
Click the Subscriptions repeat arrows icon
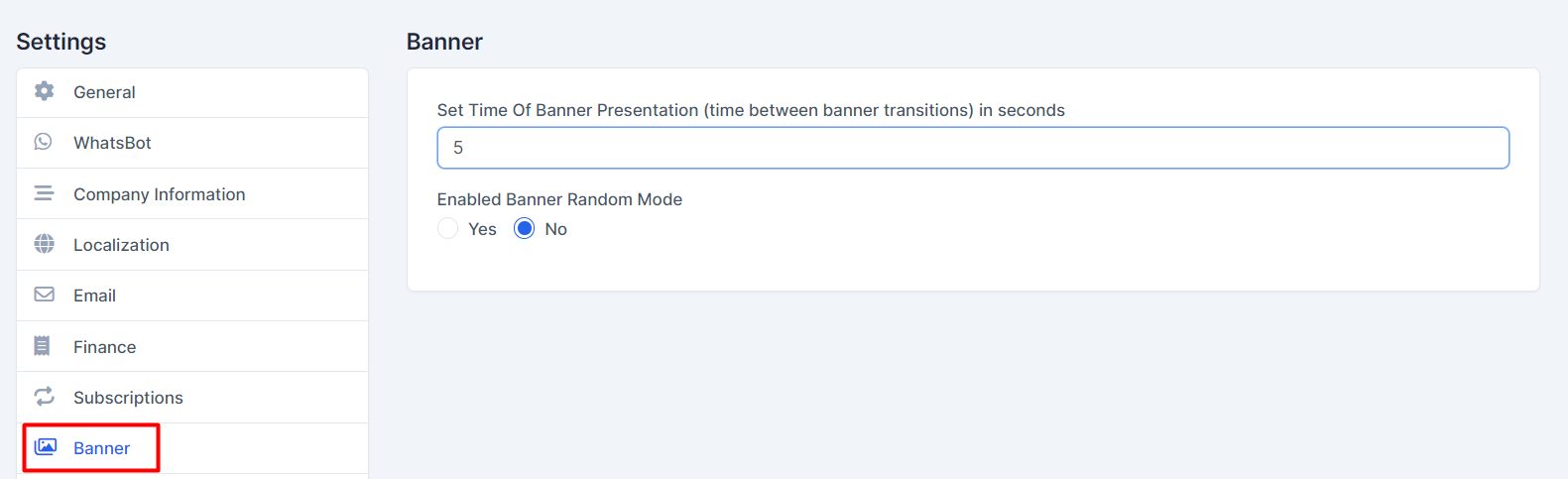coord(45,397)
